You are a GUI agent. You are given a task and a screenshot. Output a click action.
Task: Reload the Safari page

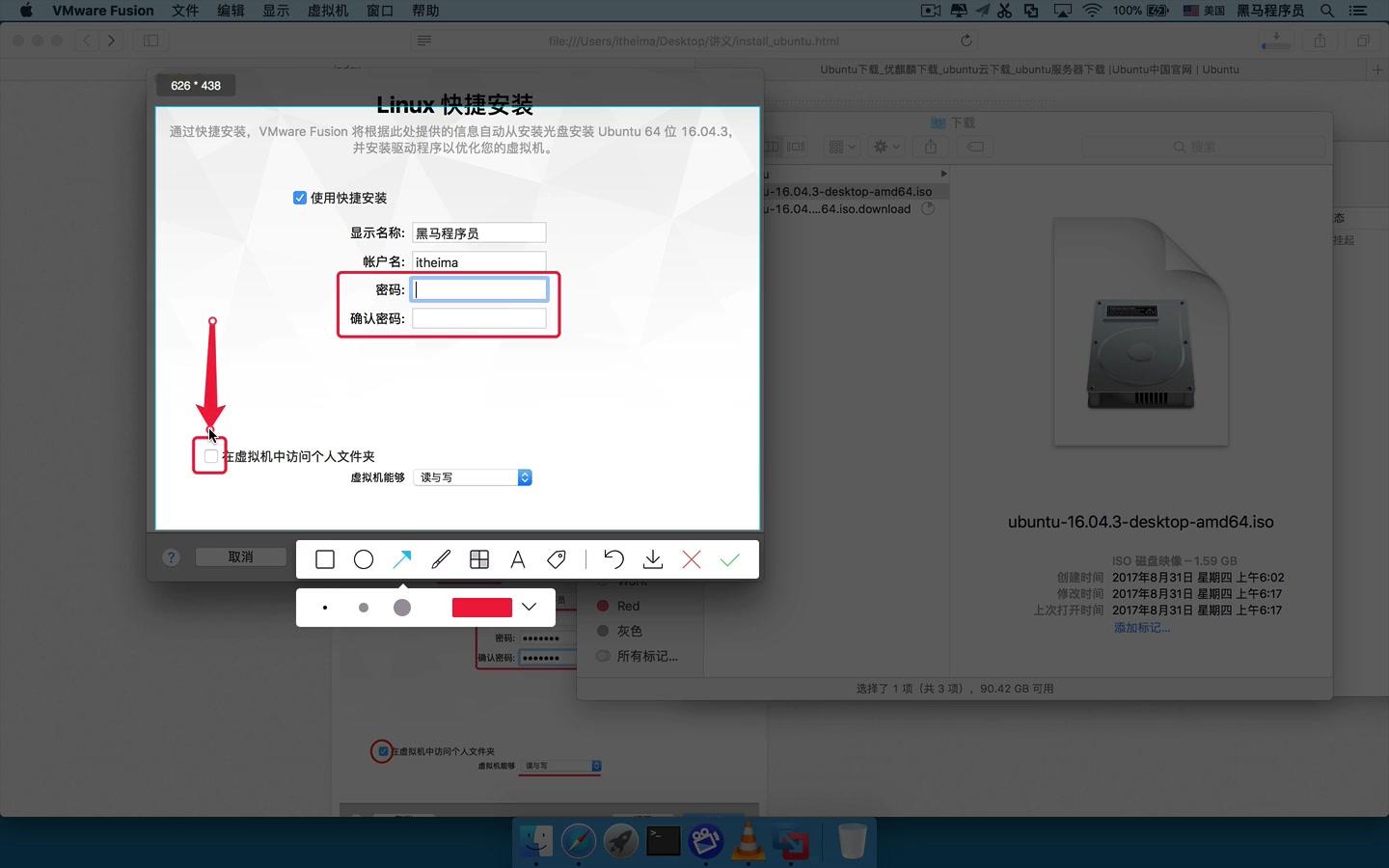click(966, 41)
